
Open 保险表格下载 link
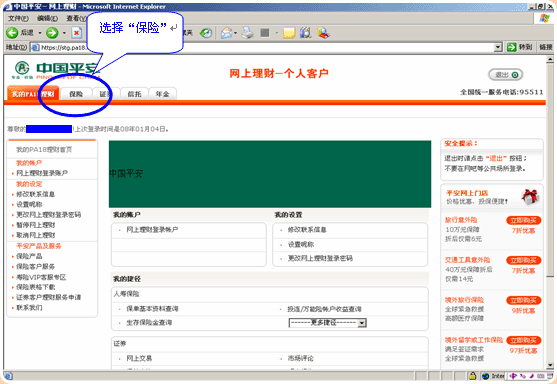pyautogui.click(x=36, y=287)
